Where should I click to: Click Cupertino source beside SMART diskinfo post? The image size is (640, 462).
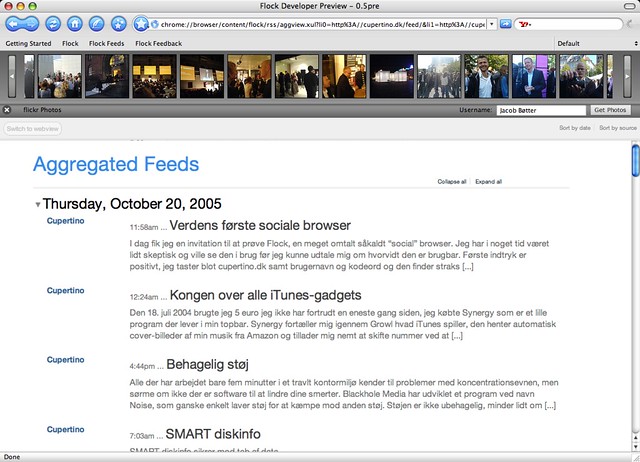pyautogui.click(x=65, y=430)
